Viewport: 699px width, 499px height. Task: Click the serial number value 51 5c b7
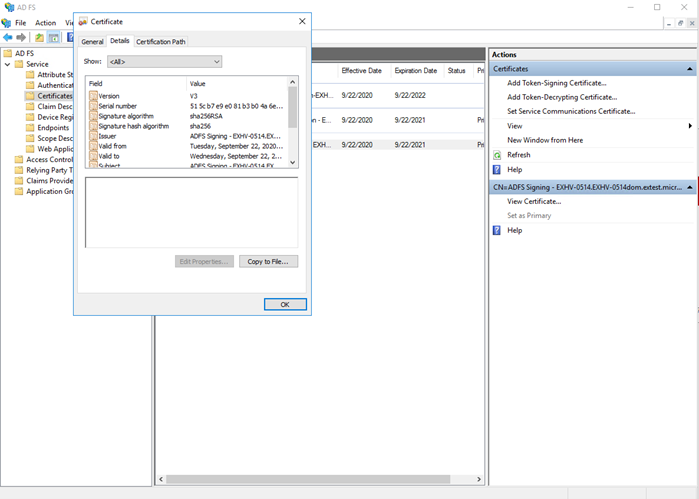pyautogui.click(x=236, y=106)
